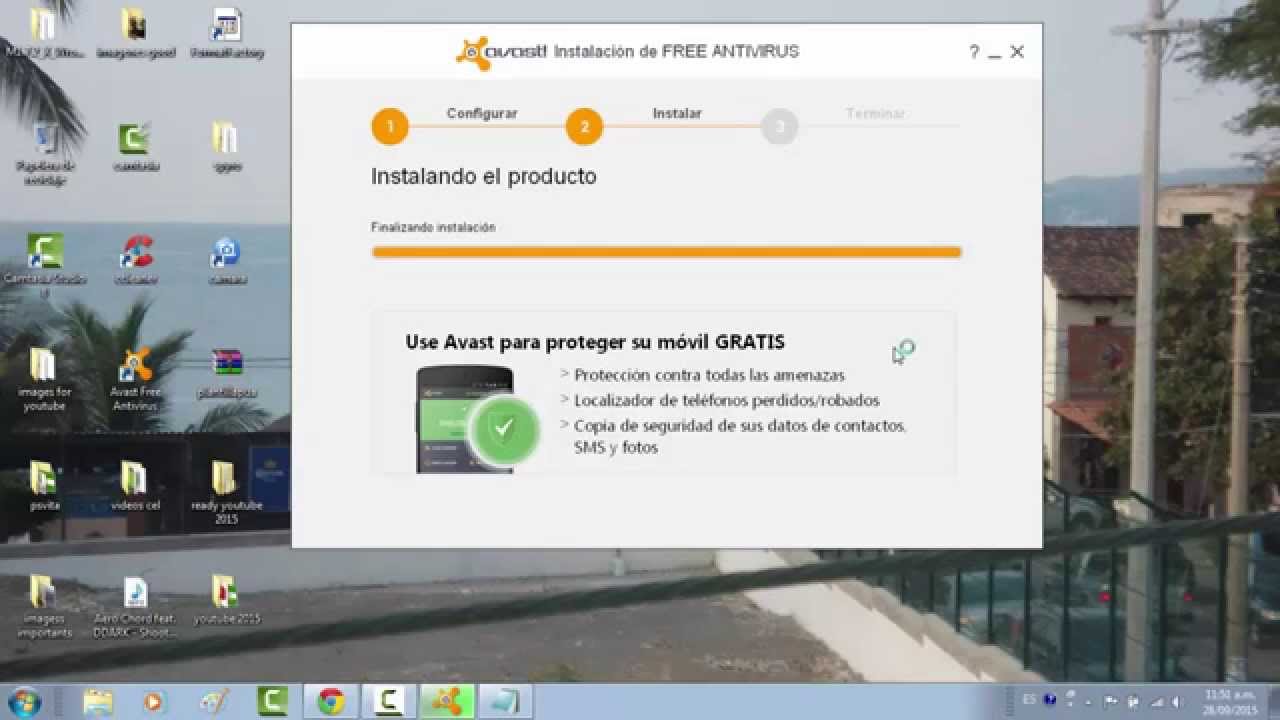Open Google Chrome from the taskbar
Image resolution: width=1280 pixels, height=720 pixels.
[331, 702]
